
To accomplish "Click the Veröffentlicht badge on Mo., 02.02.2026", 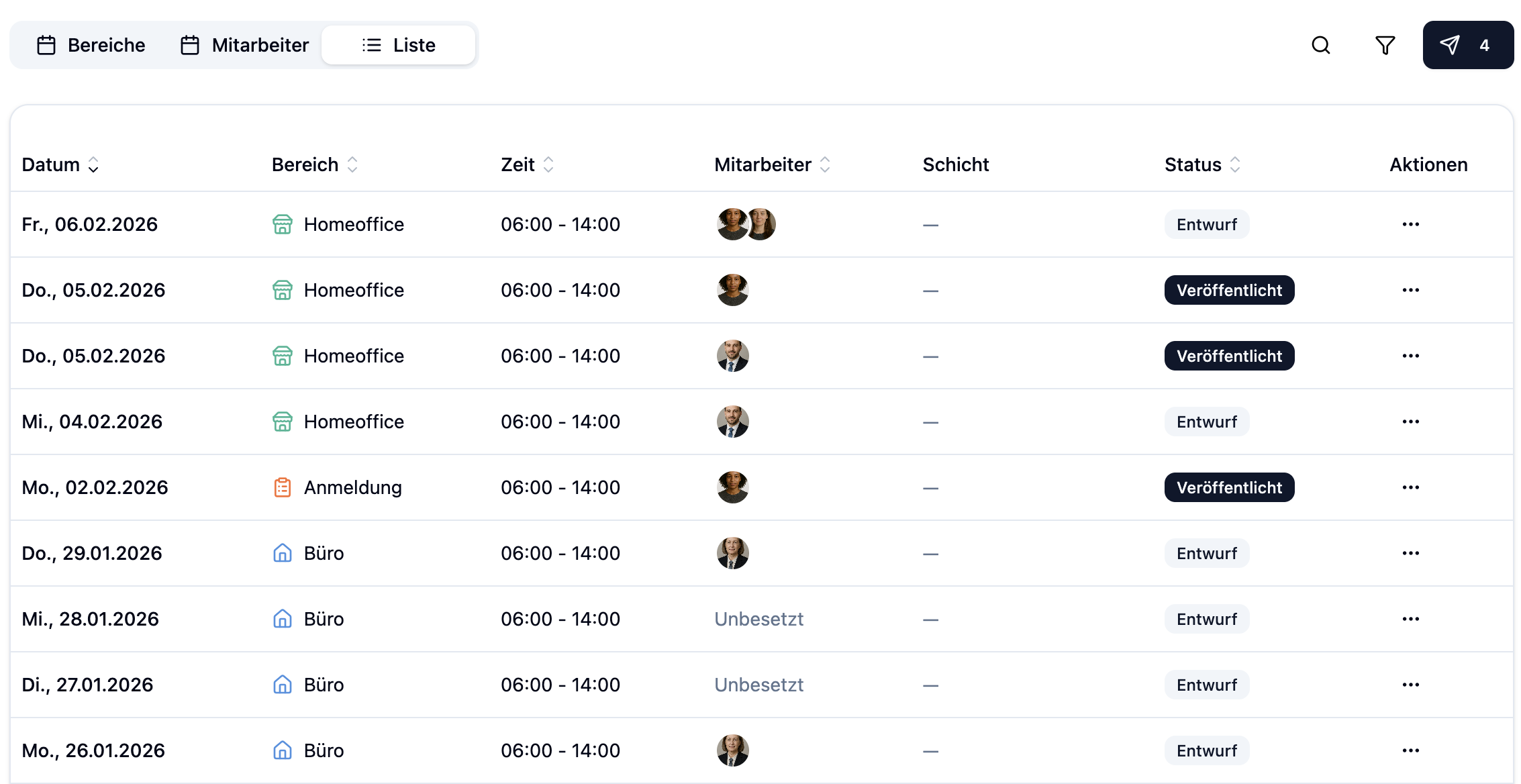I will [1229, 487].
